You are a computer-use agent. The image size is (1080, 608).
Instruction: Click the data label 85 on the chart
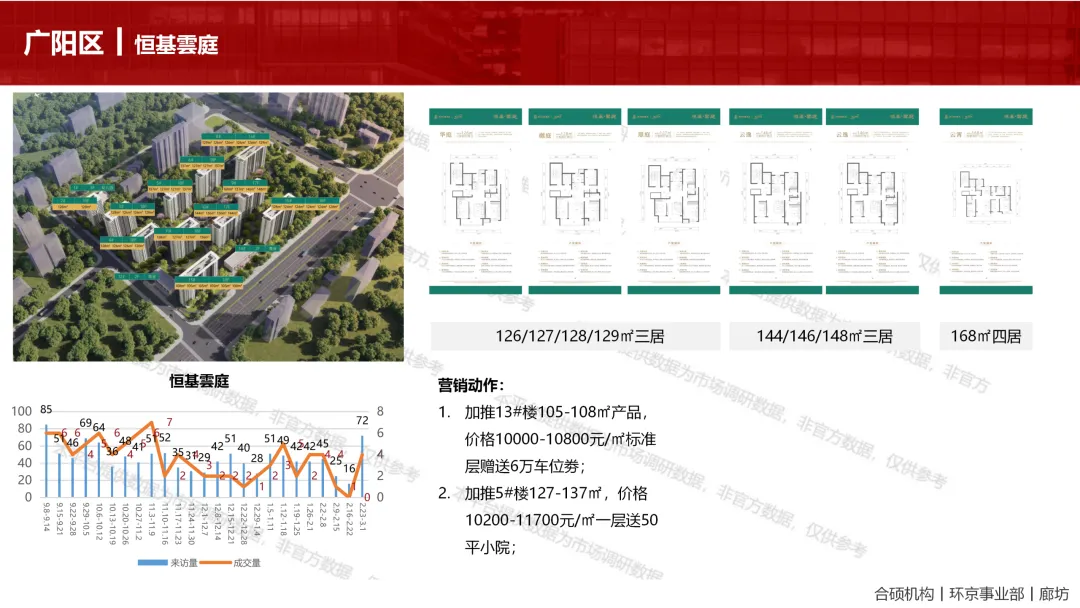(x=46, y=409)
